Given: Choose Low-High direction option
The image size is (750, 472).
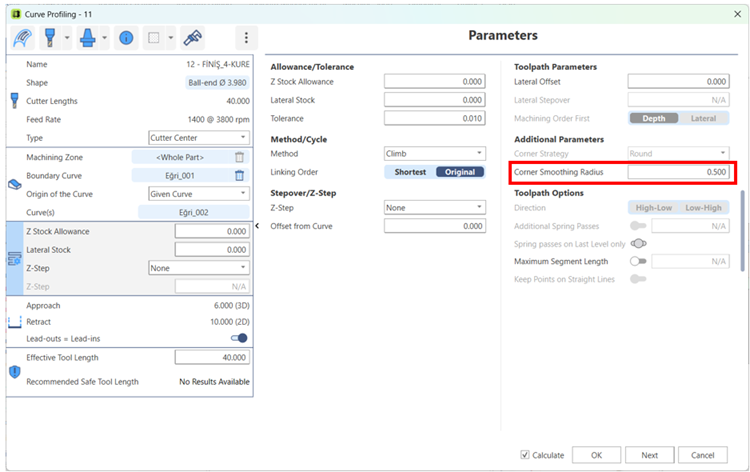Looking at the screenshot, I should pos(703,208).
